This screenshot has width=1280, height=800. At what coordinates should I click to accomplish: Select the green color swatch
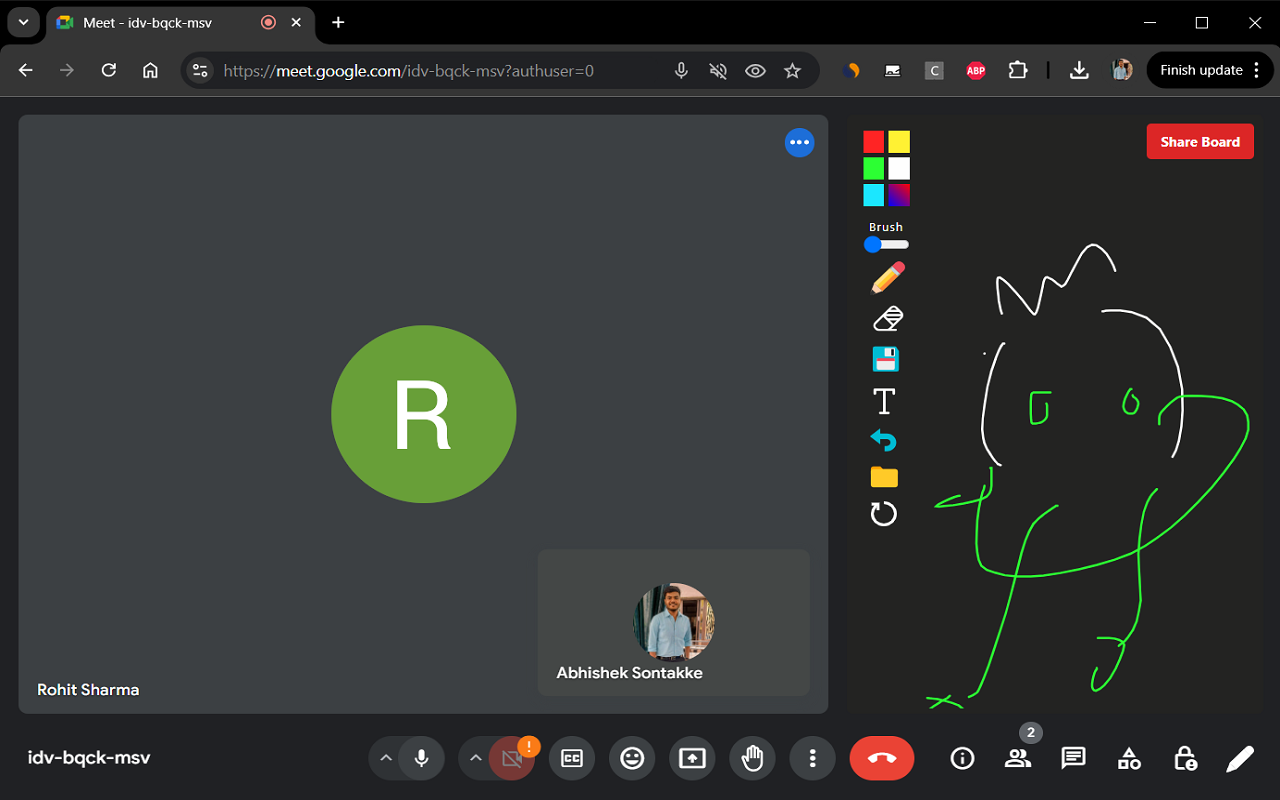pyautogui.click(x=872, y=167)
